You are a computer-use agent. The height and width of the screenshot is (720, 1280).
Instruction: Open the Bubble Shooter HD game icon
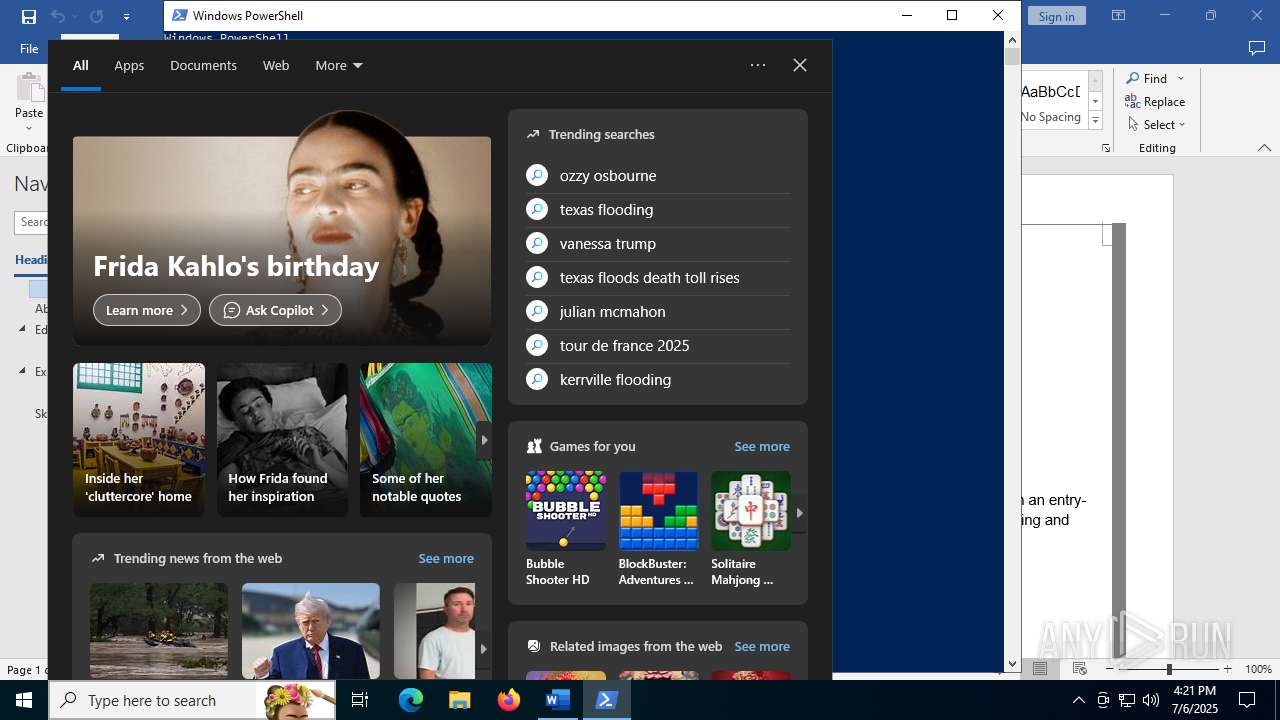point(566,511)
